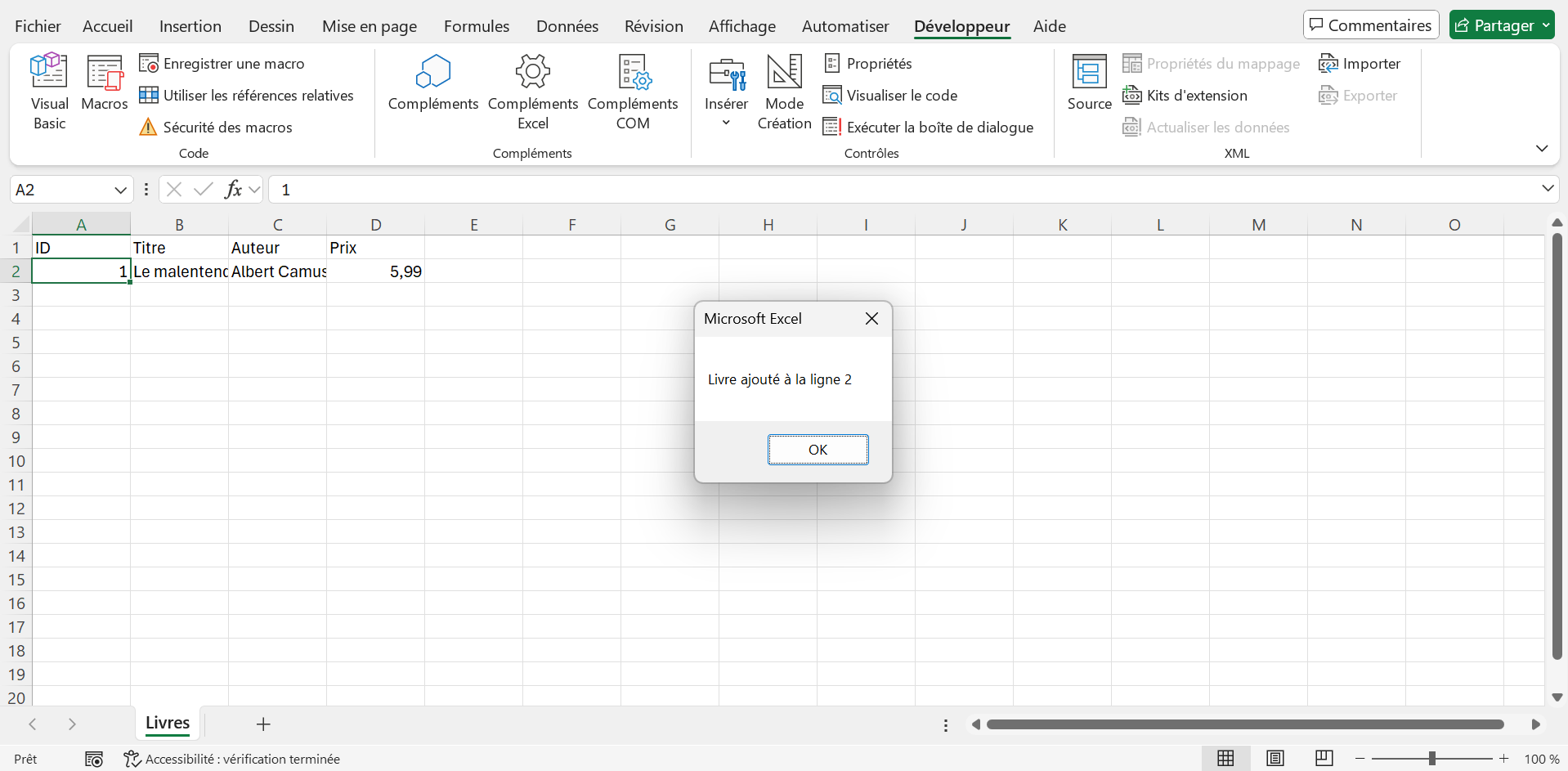Select the Le malentendu cell

[x=179, y=271]
